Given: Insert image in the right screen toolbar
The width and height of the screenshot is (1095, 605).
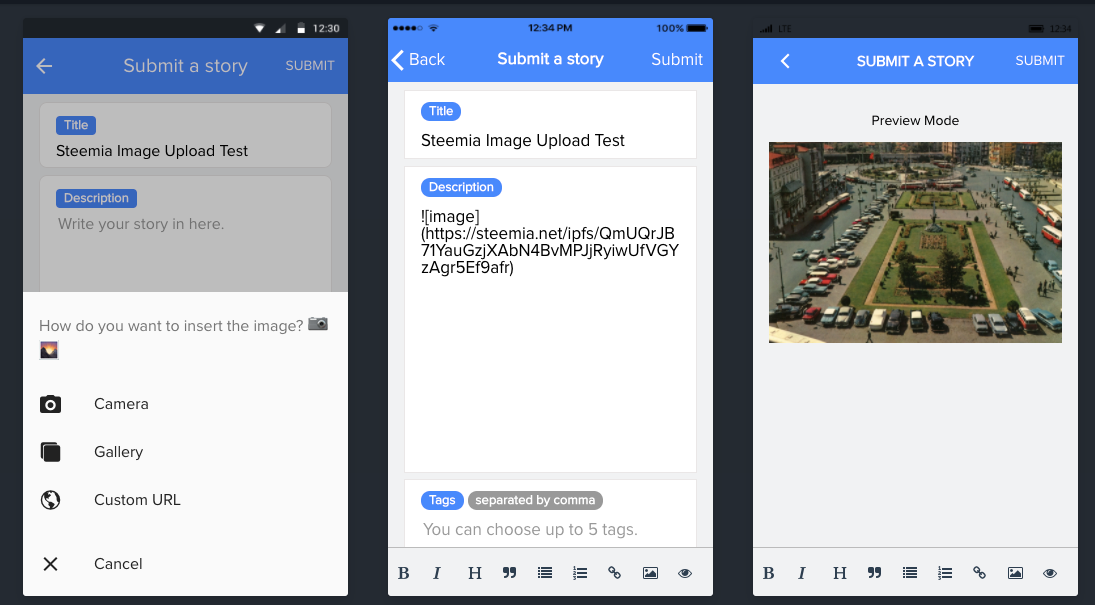Looking at the screenshot, I should pos(1015,573).
